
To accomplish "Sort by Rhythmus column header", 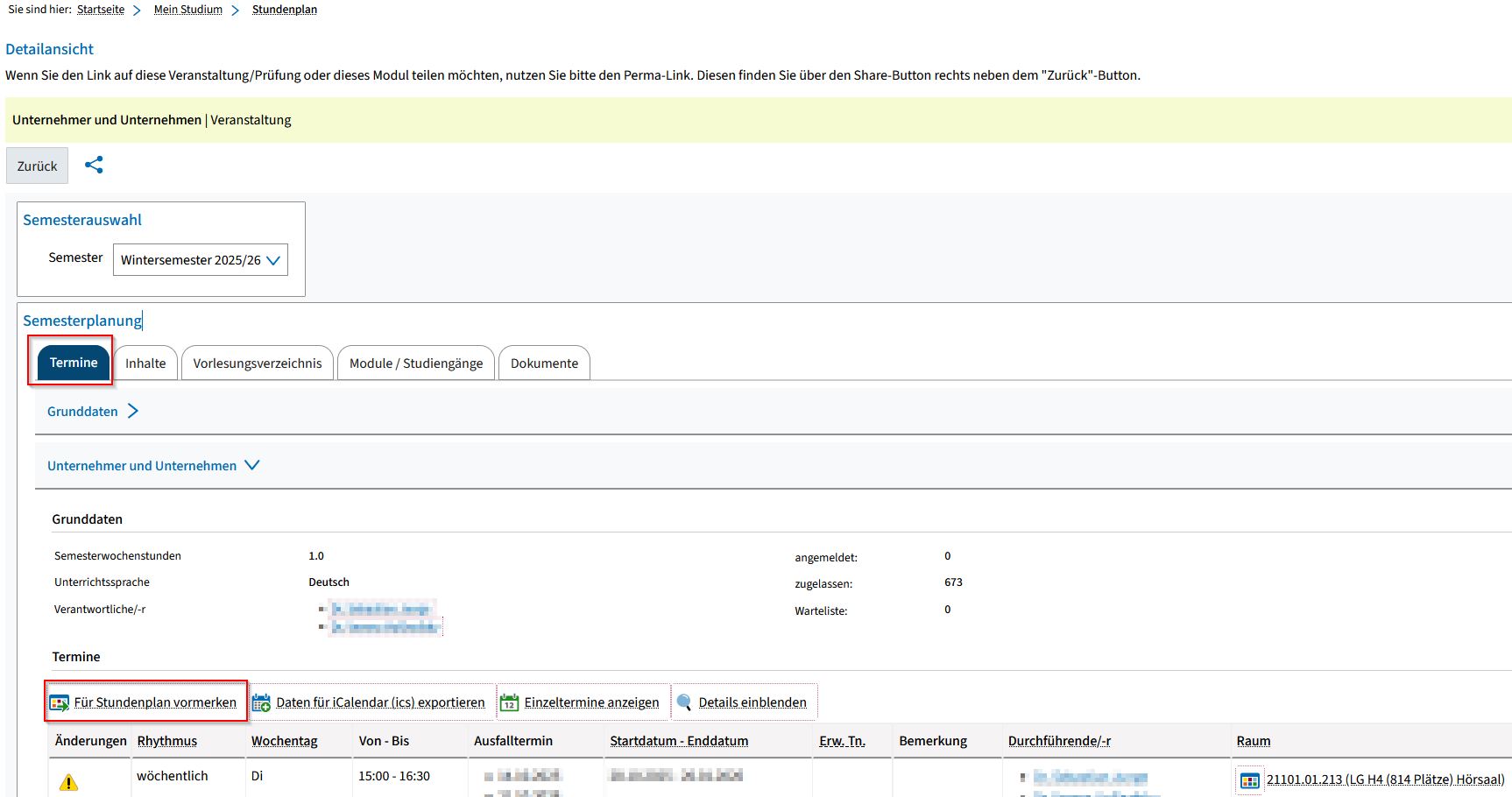I will point(167,741).
